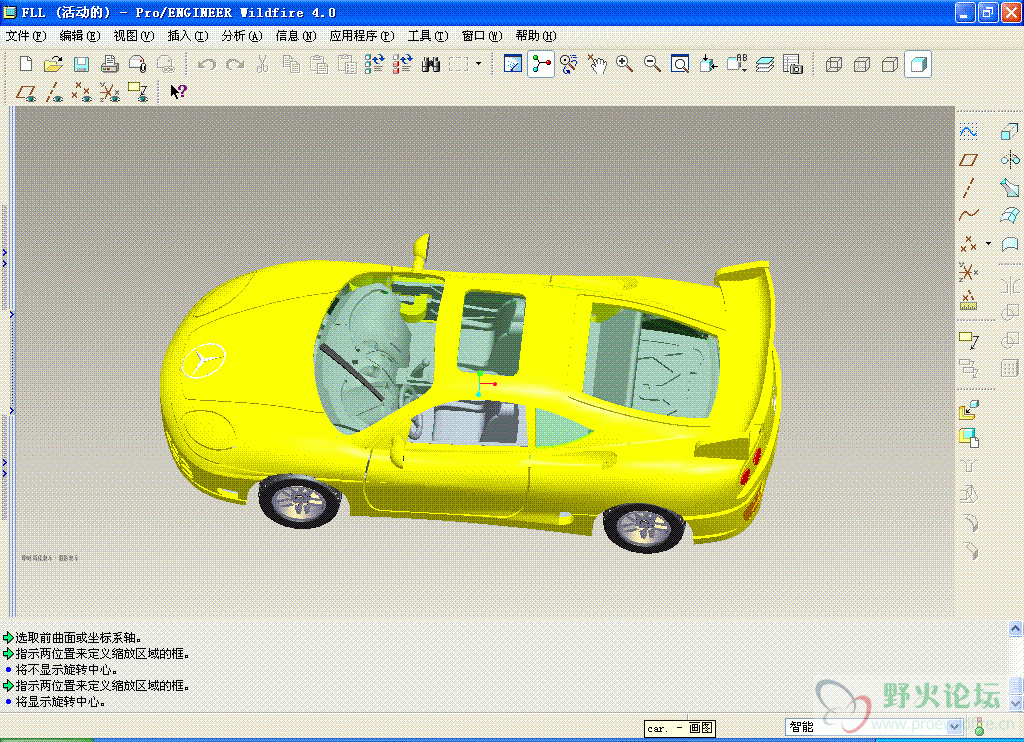This screenshot has width=1024, height=742.
Task: Open the 文件 menu
Action: (25, 36)
